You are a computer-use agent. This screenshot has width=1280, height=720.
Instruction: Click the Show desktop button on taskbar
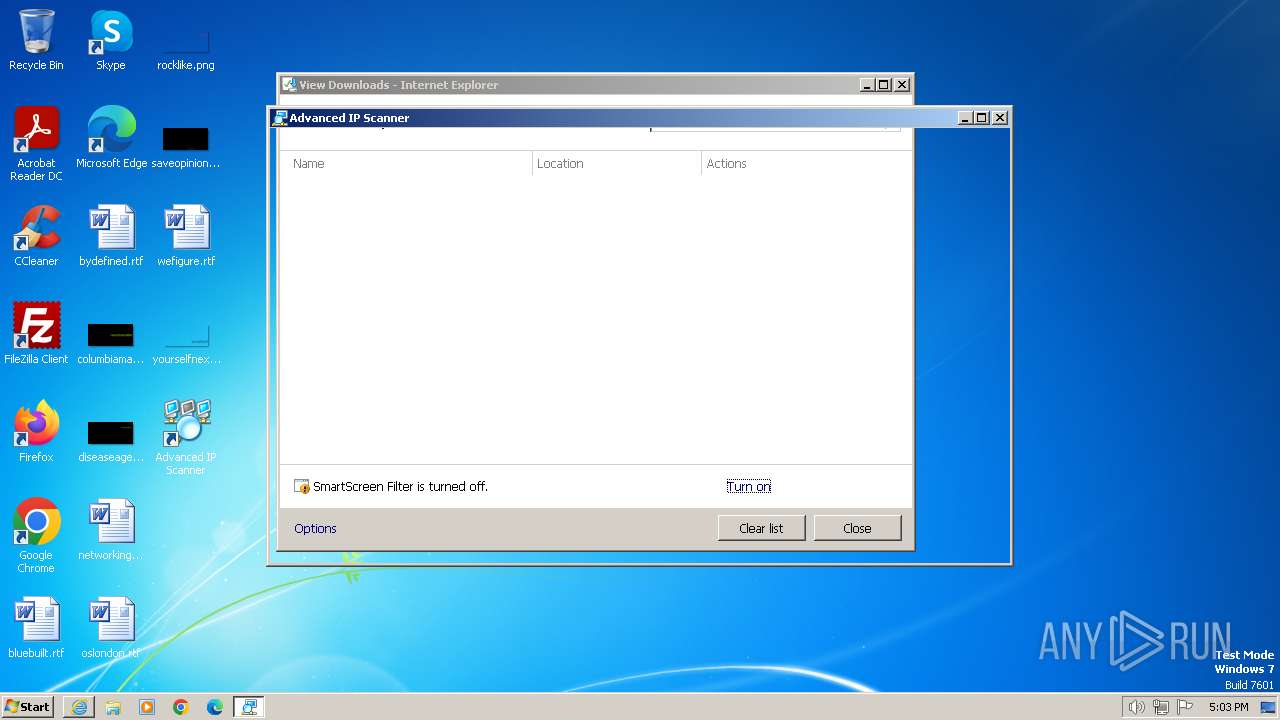(x=1268, y=707)
